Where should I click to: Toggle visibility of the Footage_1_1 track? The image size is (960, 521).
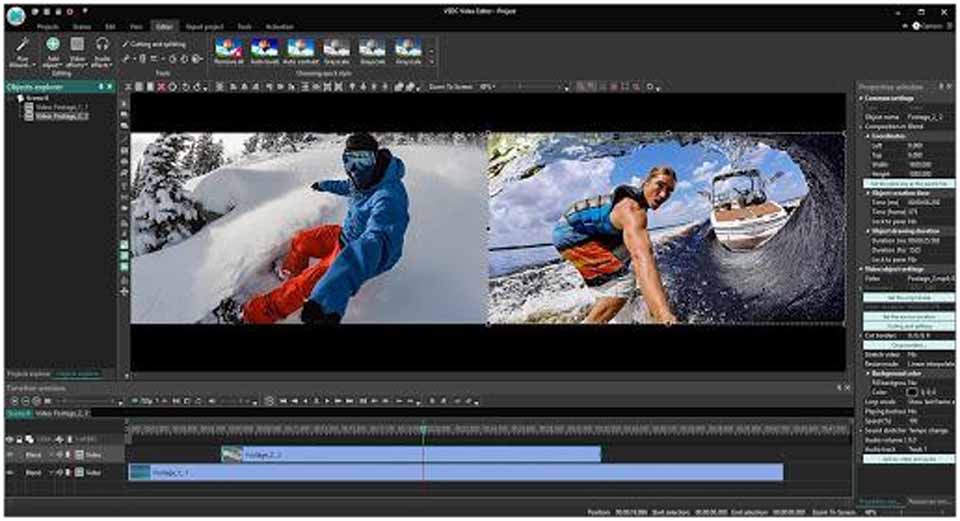tap(11, 471)
